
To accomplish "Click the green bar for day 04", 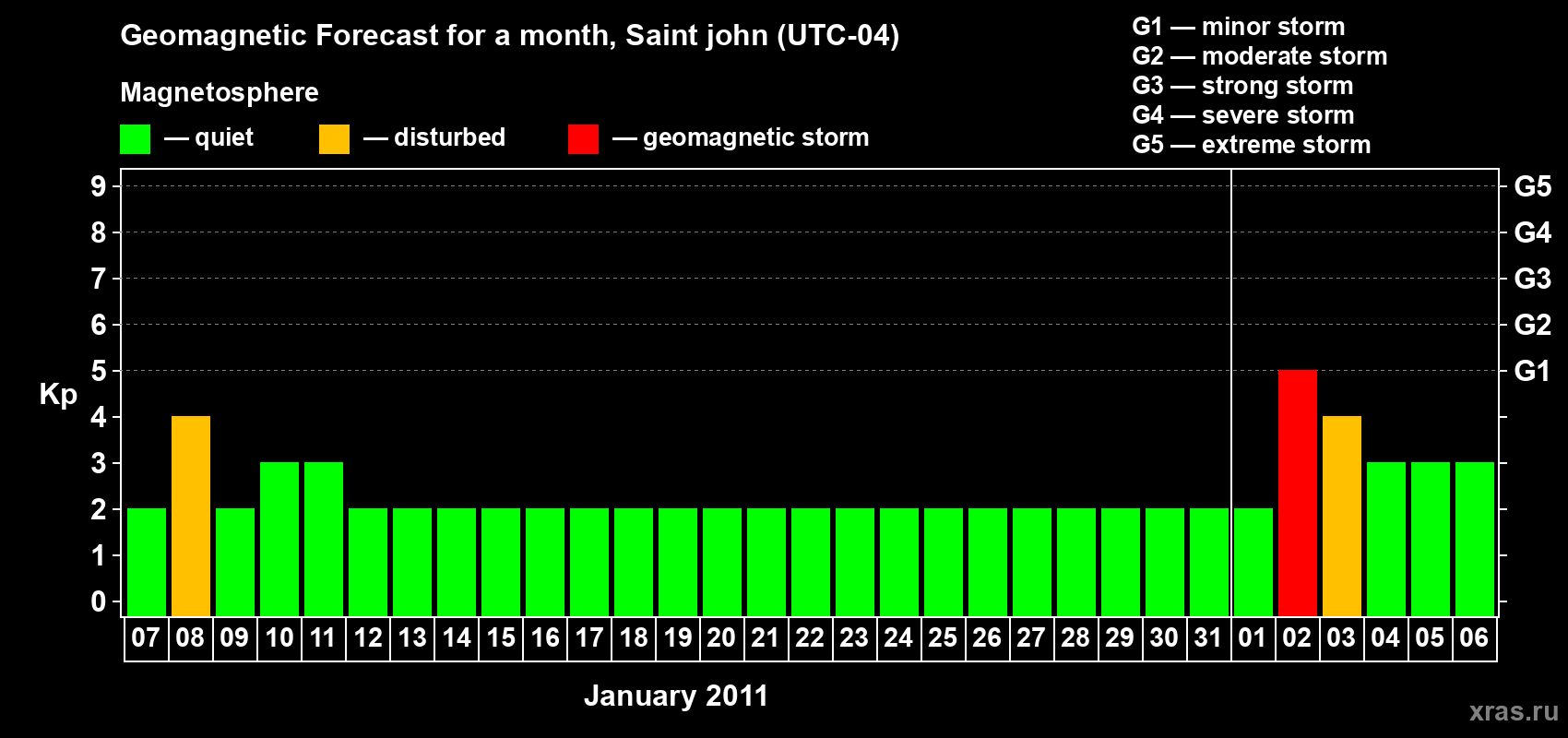I will [1386, 540].
